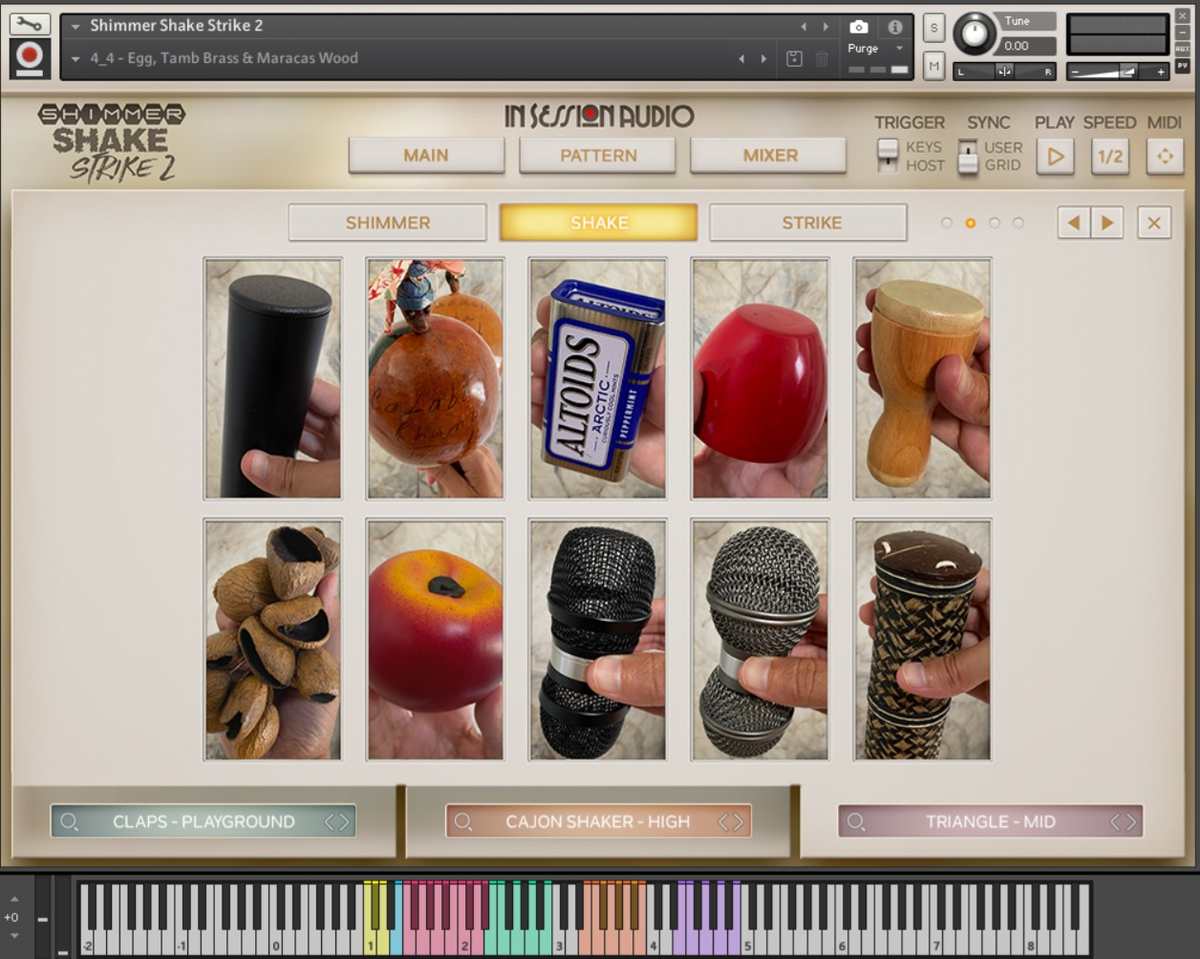Switch to the SHAKE category
The height and width of the screenshot is (959, 1200).
coord(599,223)
